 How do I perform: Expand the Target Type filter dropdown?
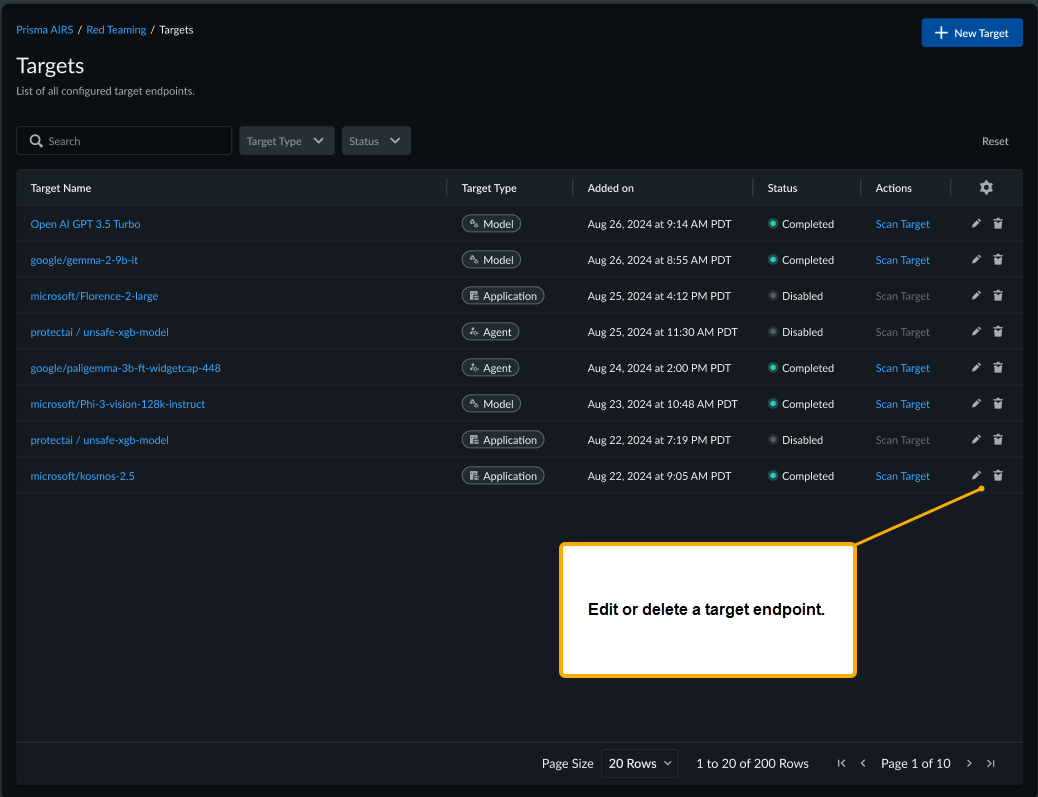[x=286, y=141]
